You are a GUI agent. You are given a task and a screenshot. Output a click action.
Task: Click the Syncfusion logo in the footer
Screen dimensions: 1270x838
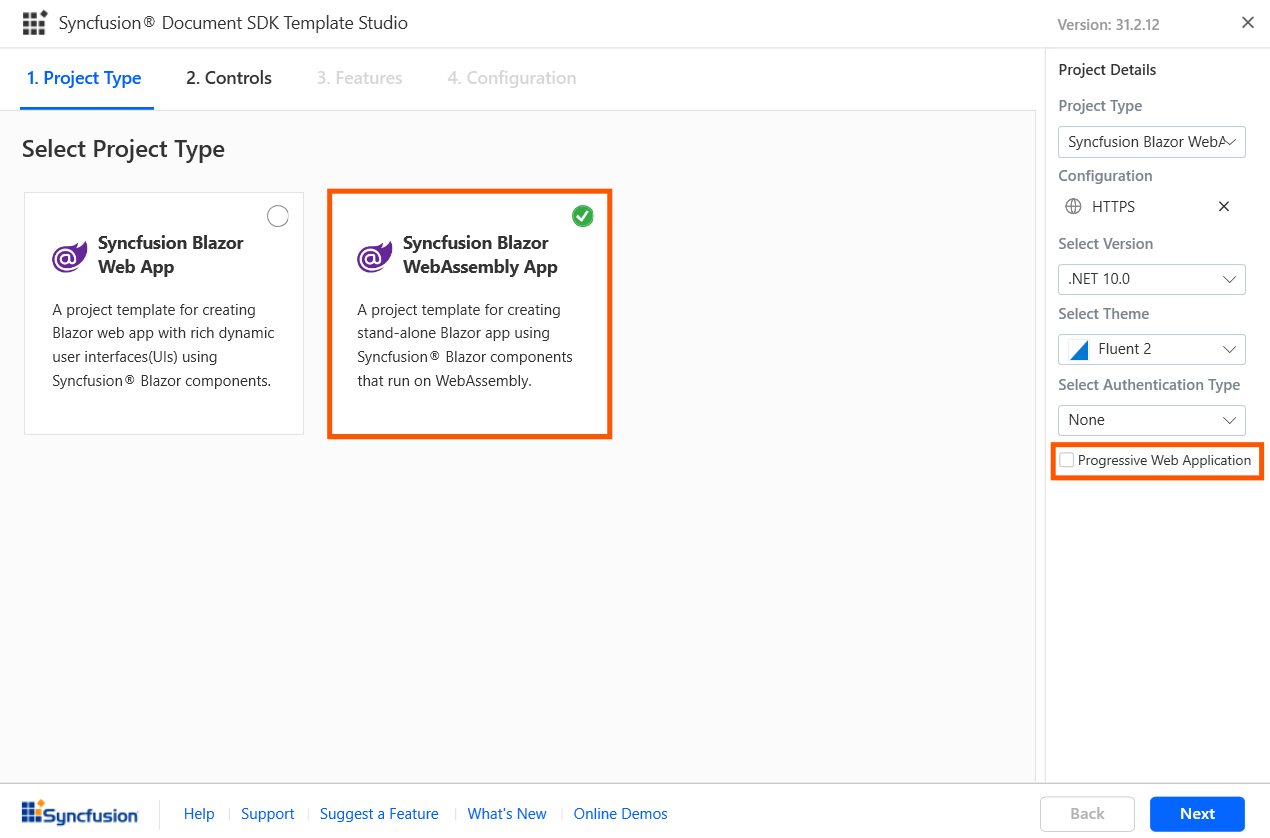tap(80, 813)
